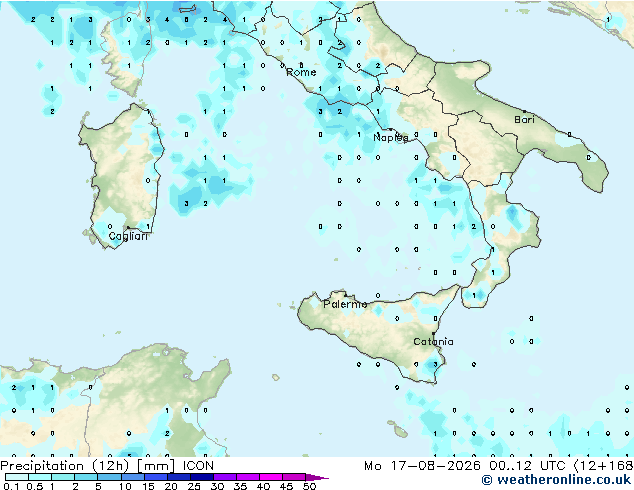
Task: Click the '00..12 UTC' time range text
Action: pyautogui.click(x=527, y=466)
